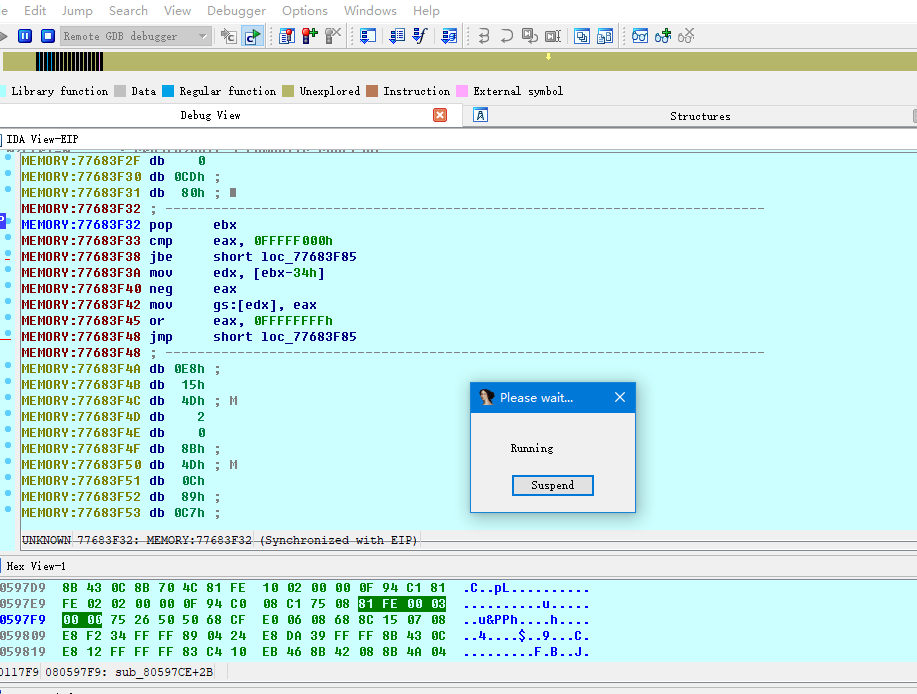Click the striped segment of the navigation band
917x694 pixels.
[x=69, y=61]
